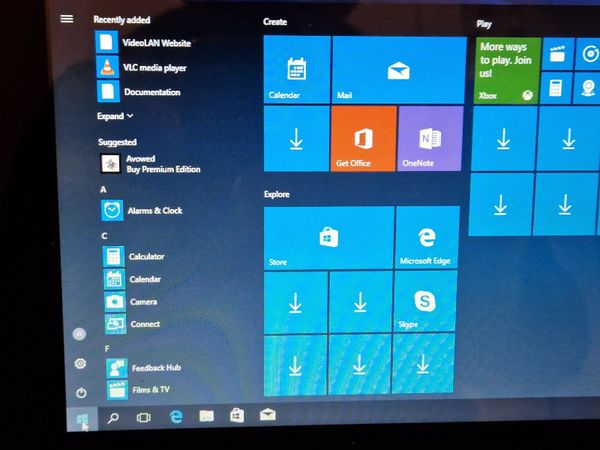Open the Get Office tile
This screenshot has height=450, width=600.
363,138
